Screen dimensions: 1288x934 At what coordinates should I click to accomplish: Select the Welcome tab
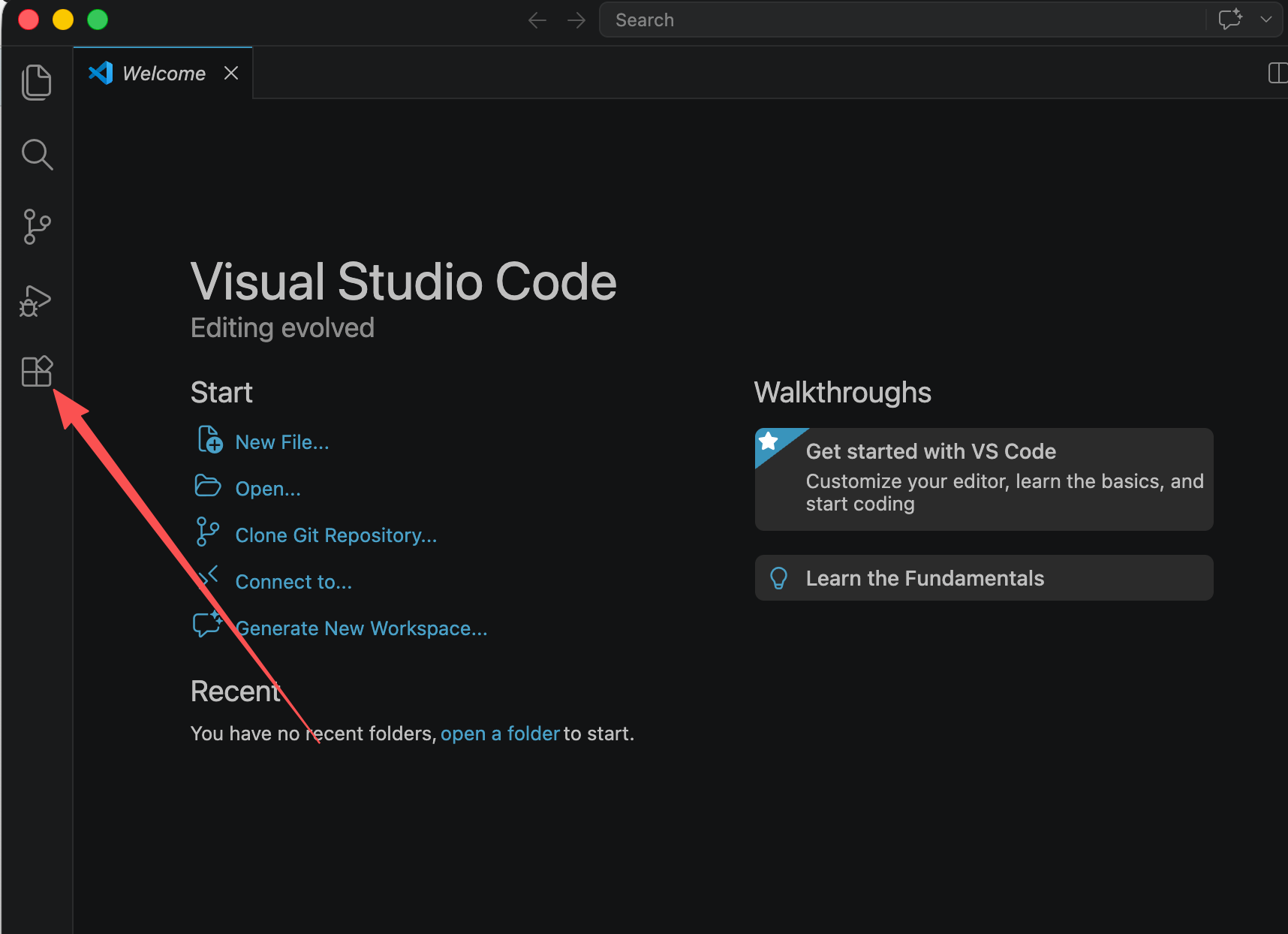163,73
